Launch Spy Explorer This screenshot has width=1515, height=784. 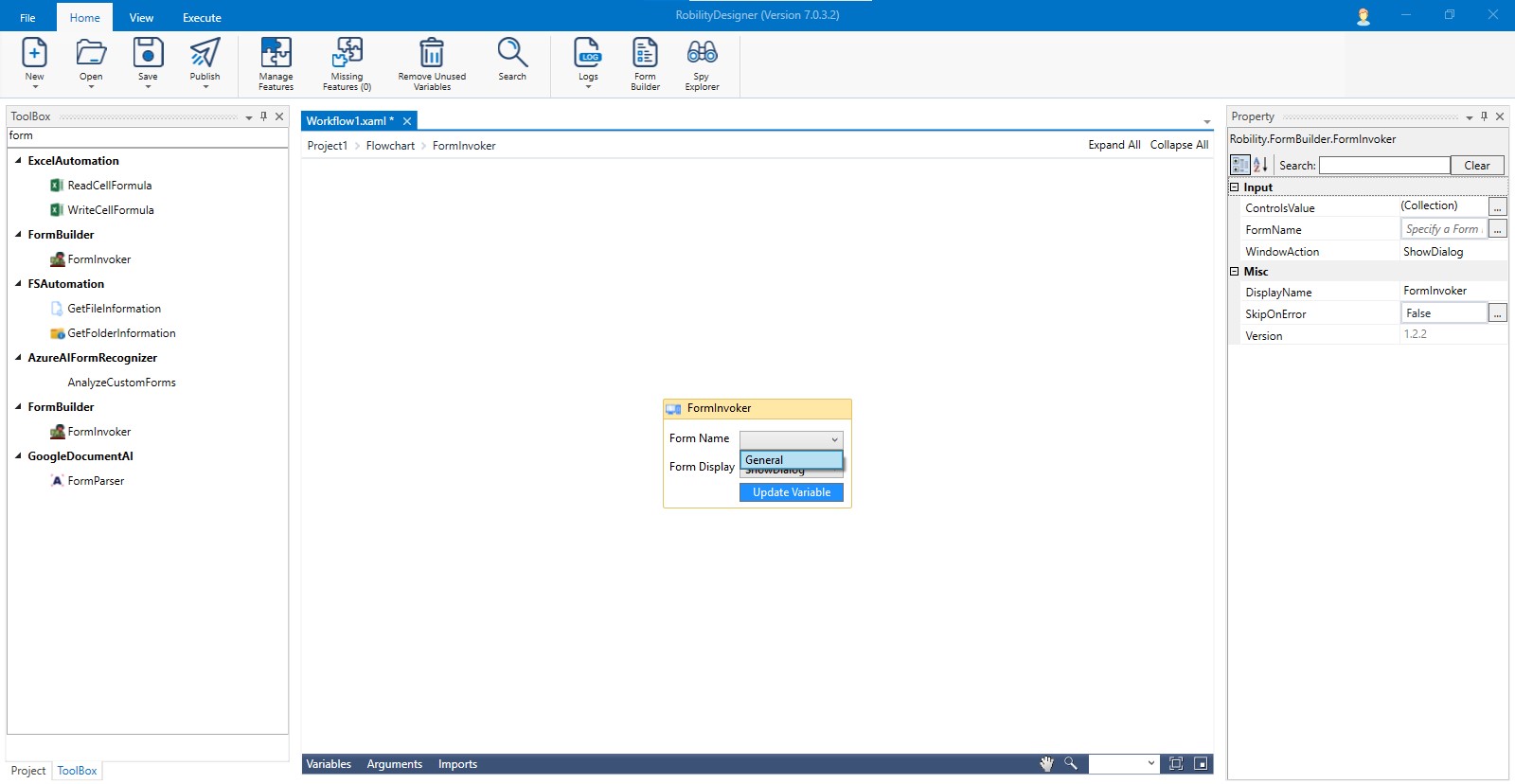[702, 54]
